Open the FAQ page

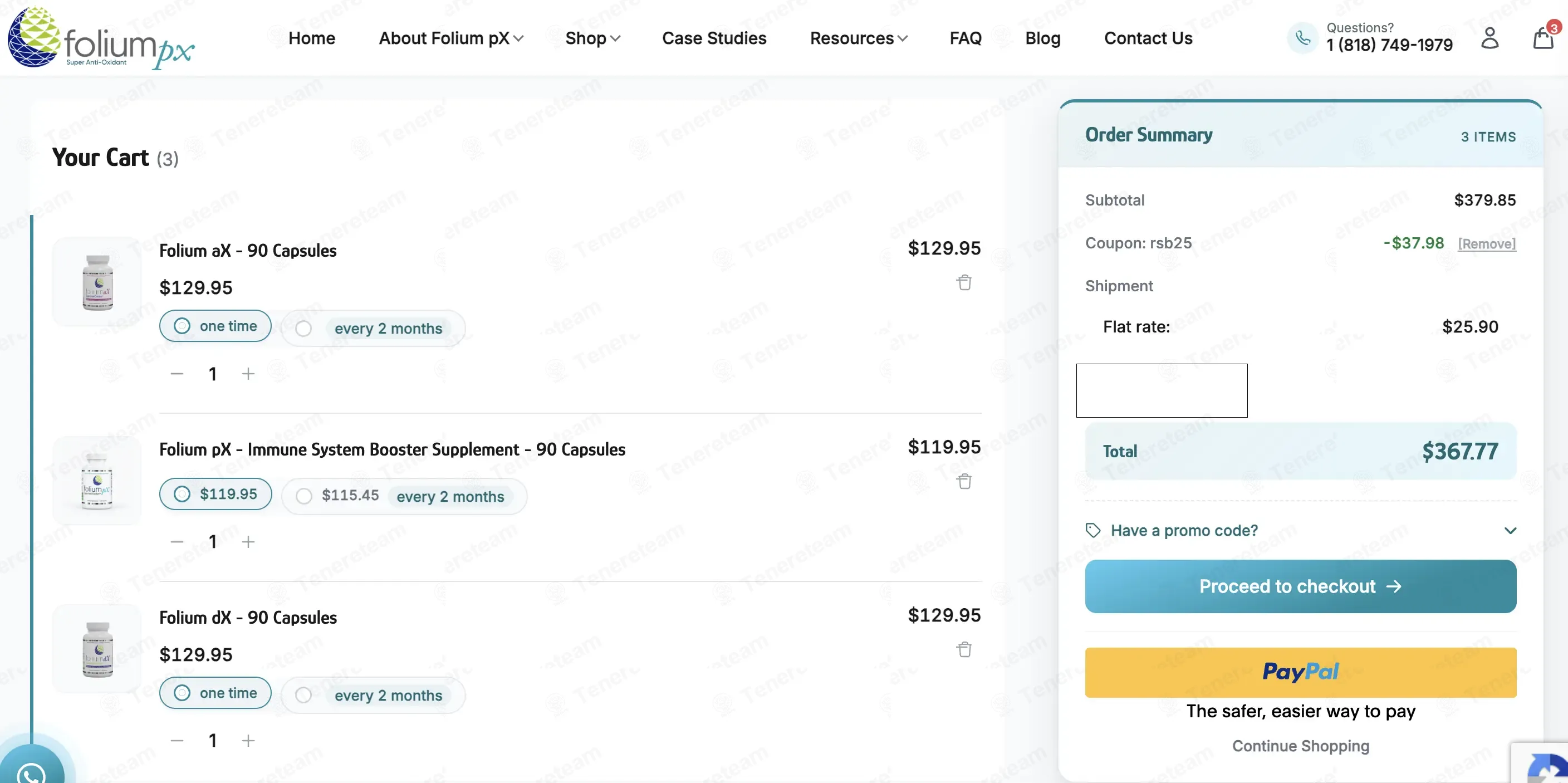(x=966, y=38)
